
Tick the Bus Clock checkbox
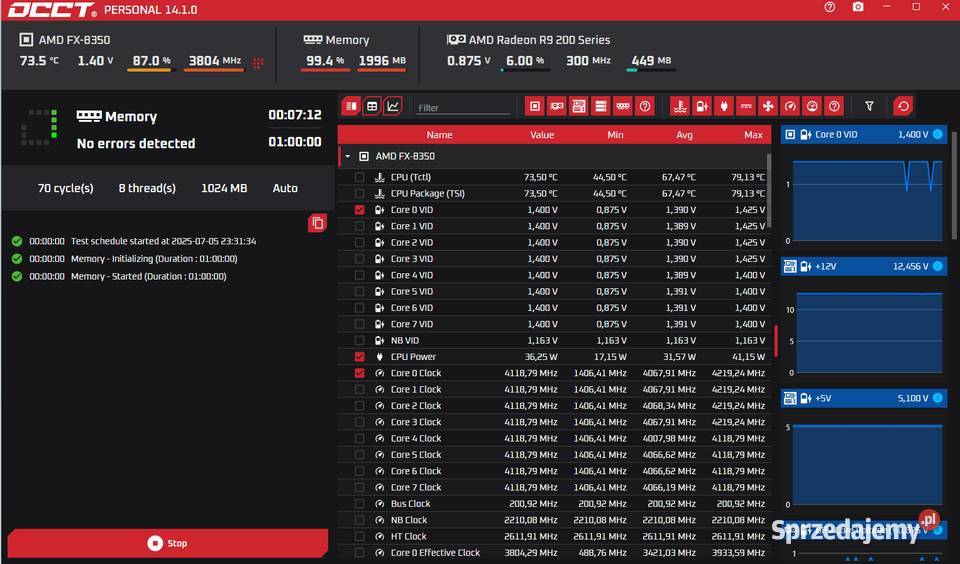(359, 503)
